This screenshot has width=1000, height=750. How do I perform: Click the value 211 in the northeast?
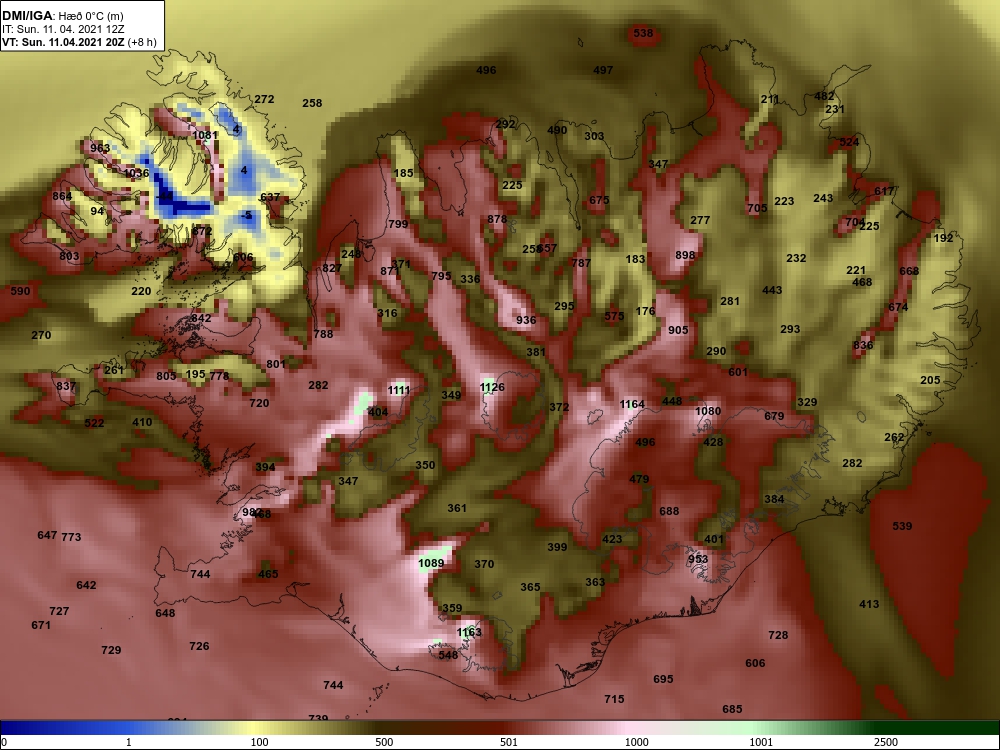770,99
